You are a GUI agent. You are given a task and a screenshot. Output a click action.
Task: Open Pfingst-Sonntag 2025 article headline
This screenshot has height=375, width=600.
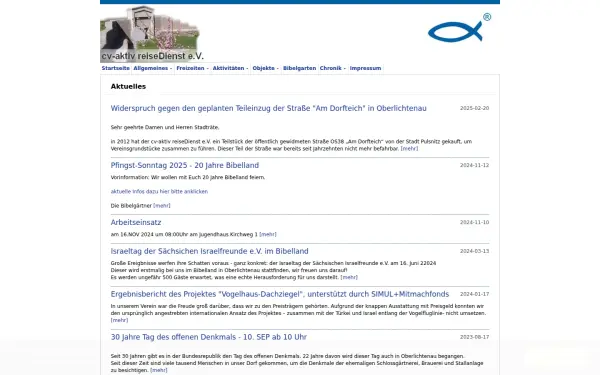185,165
